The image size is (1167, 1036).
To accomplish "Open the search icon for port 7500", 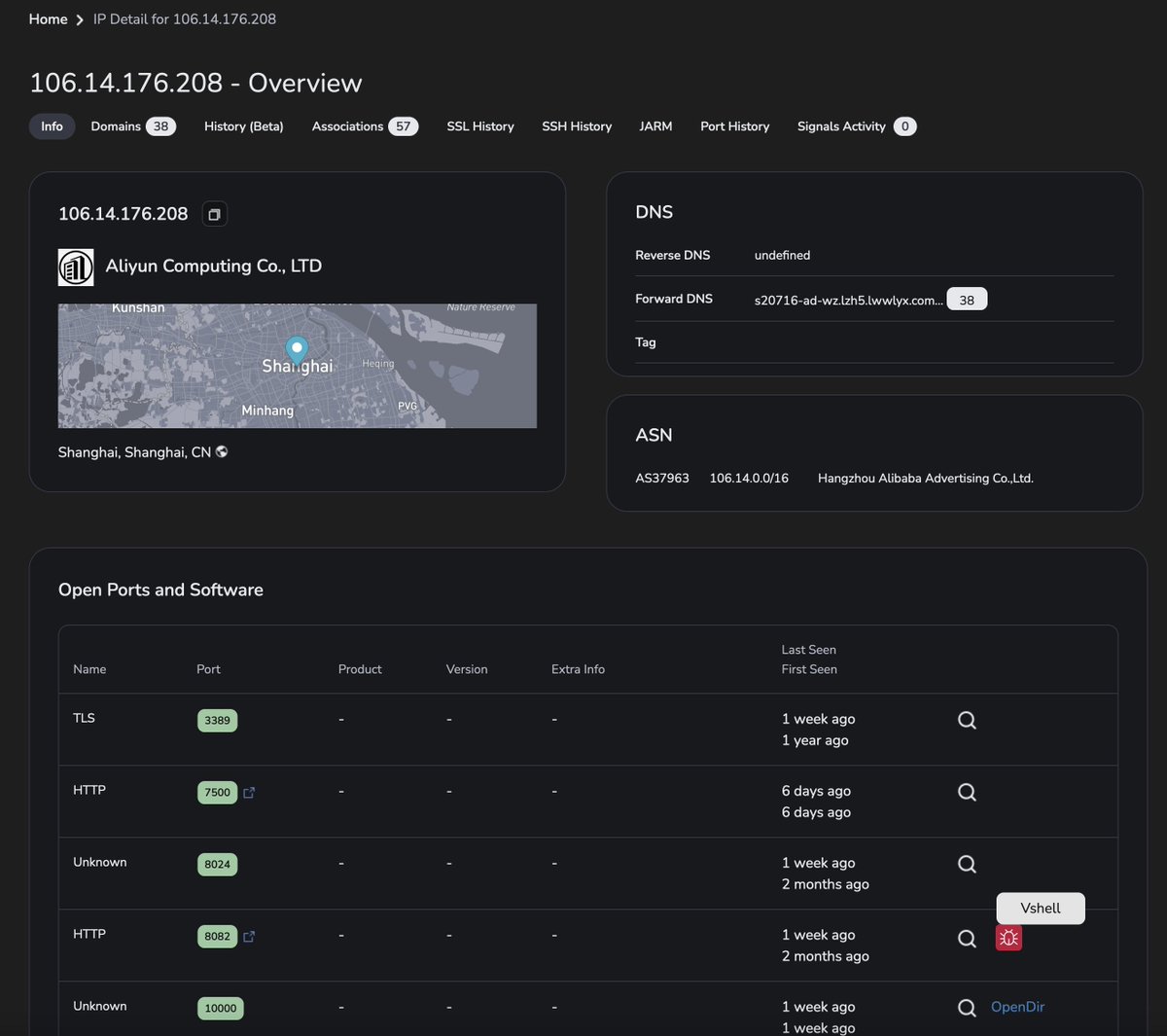I will point(967,792).
